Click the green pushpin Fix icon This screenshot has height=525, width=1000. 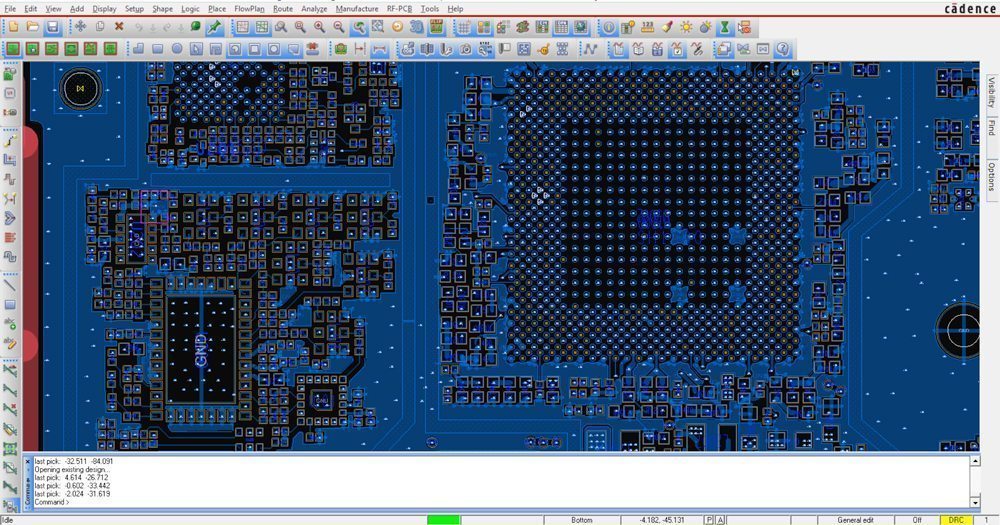click(215, 27)
